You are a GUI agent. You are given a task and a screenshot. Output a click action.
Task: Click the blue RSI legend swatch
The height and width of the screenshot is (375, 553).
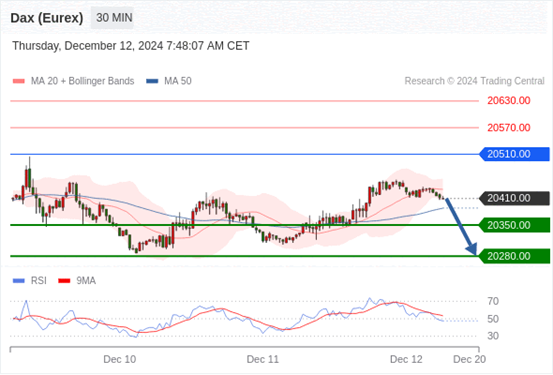[x=19, y=281]
